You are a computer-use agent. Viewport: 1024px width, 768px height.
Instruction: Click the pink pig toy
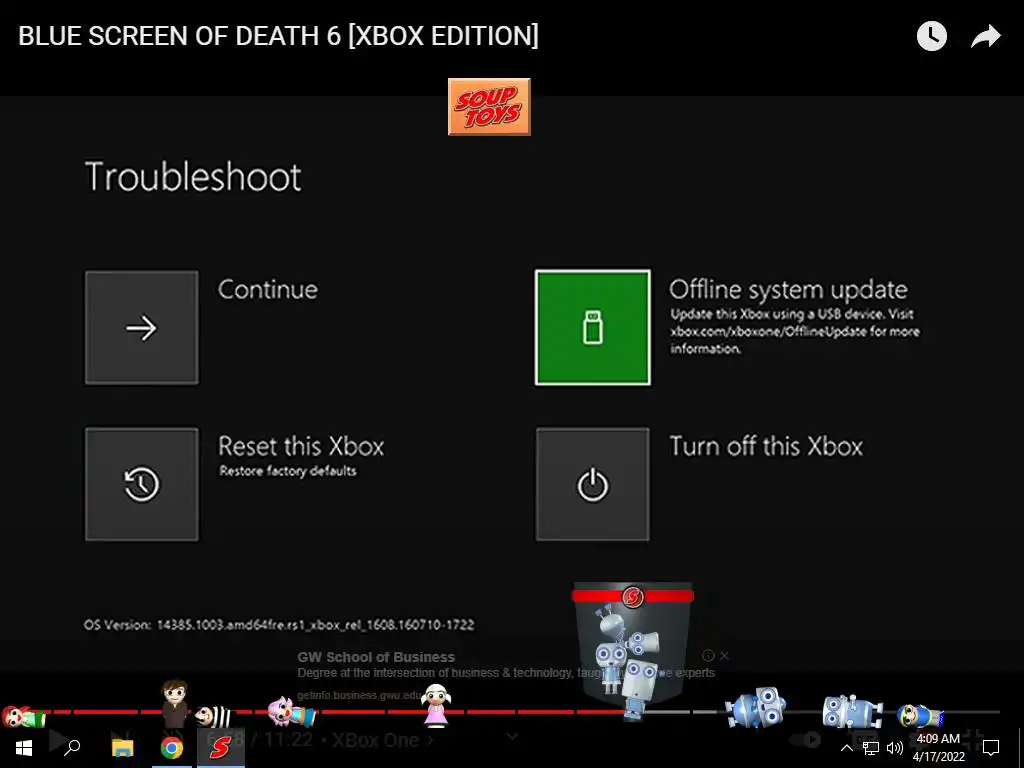[x=291, y=712]
